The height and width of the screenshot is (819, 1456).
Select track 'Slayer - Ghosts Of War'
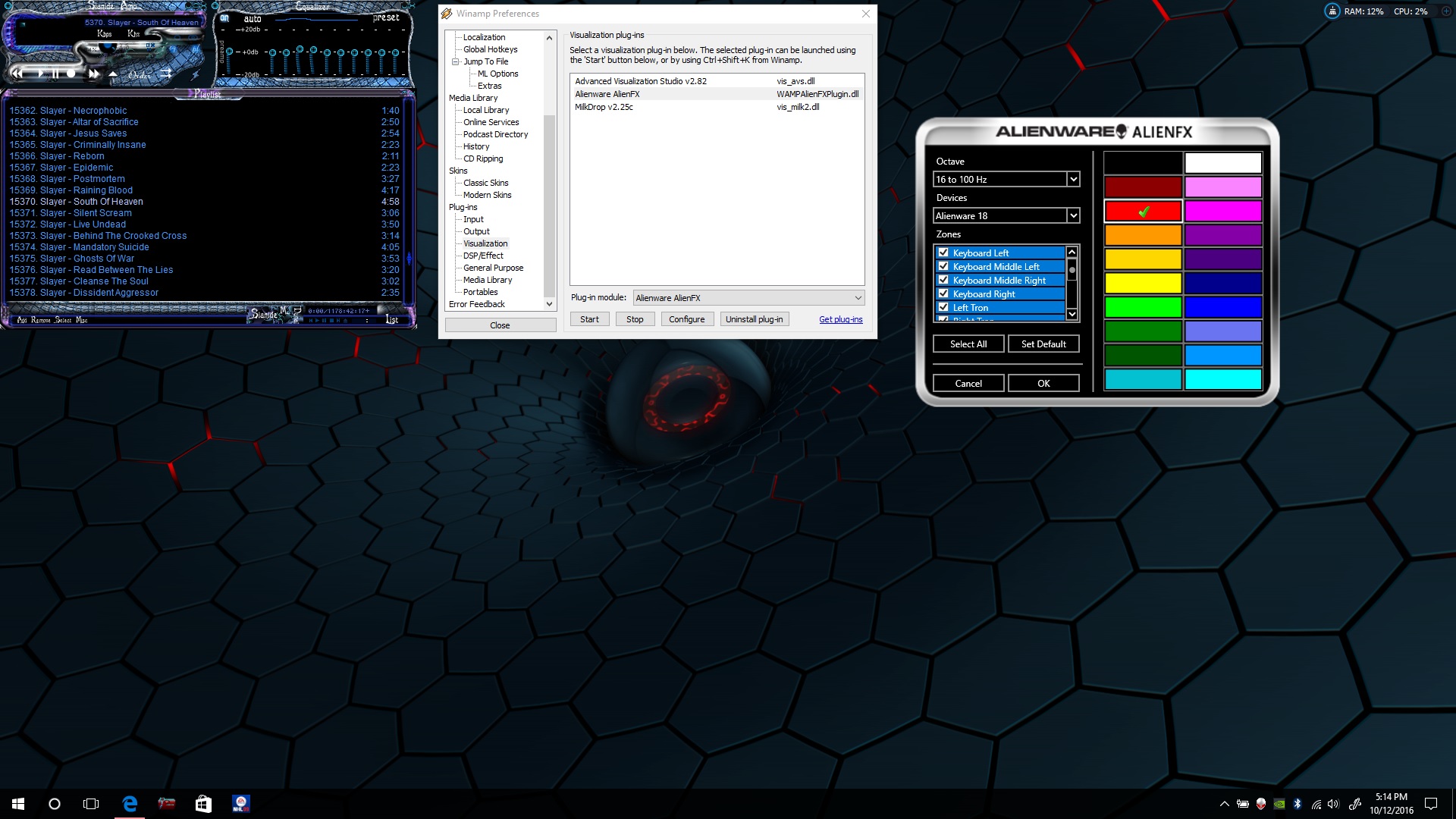coord(204,259)
